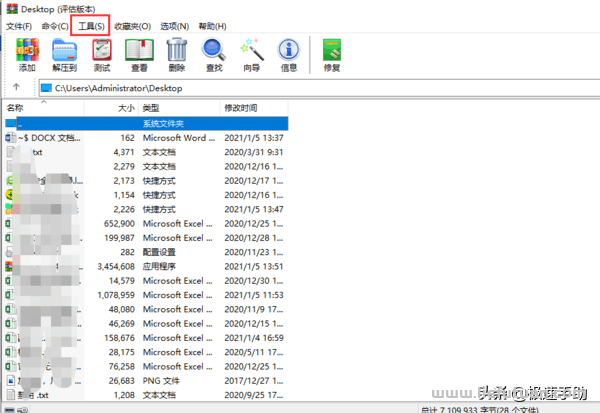
Task: Select the Excel row sized 76,258
Action: (147, 367)
